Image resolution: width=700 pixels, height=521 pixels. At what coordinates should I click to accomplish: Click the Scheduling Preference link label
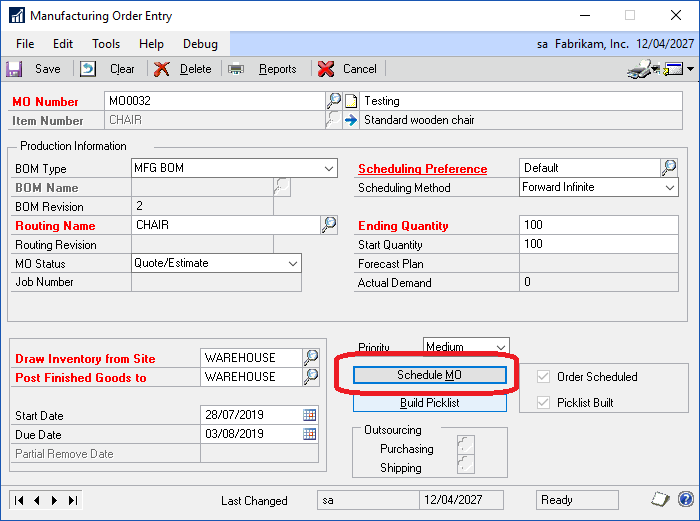click(x=422, y=169)
